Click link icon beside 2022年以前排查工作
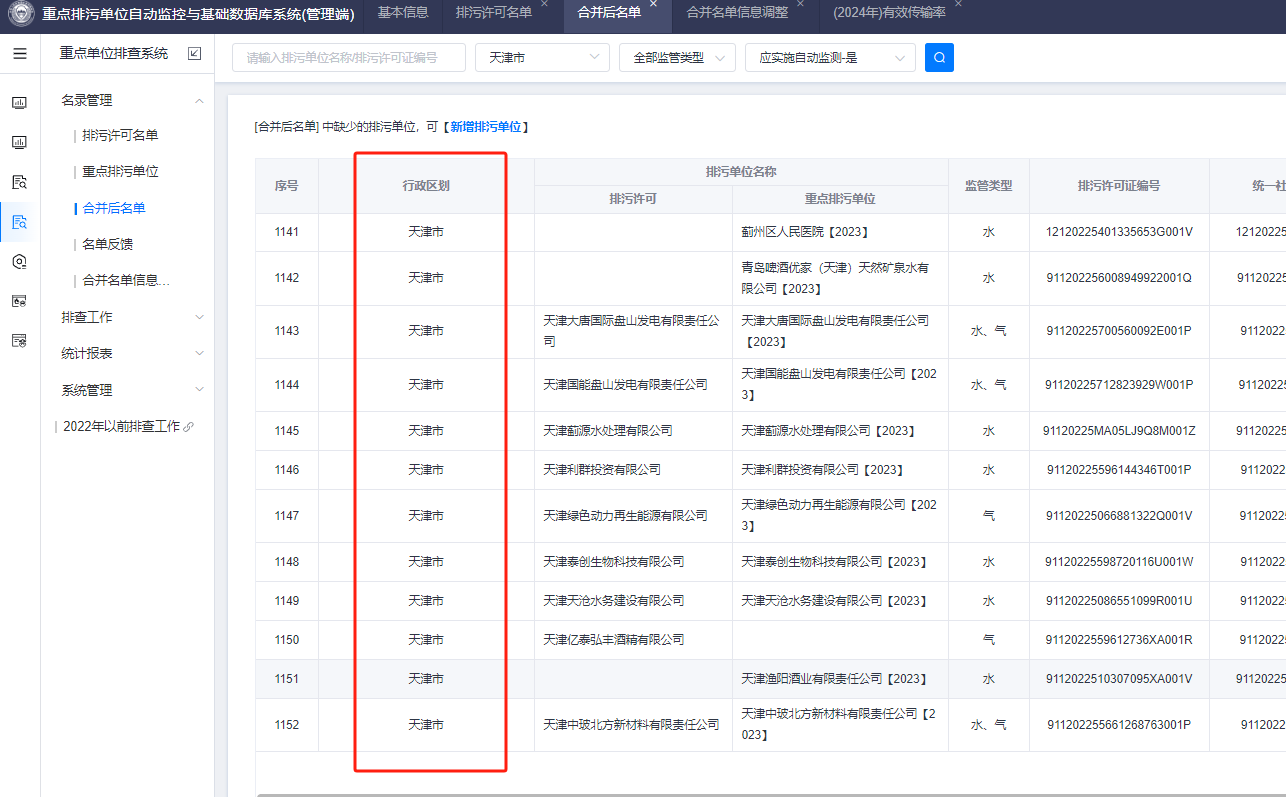1286x797 pixels. tap(189, 426)
